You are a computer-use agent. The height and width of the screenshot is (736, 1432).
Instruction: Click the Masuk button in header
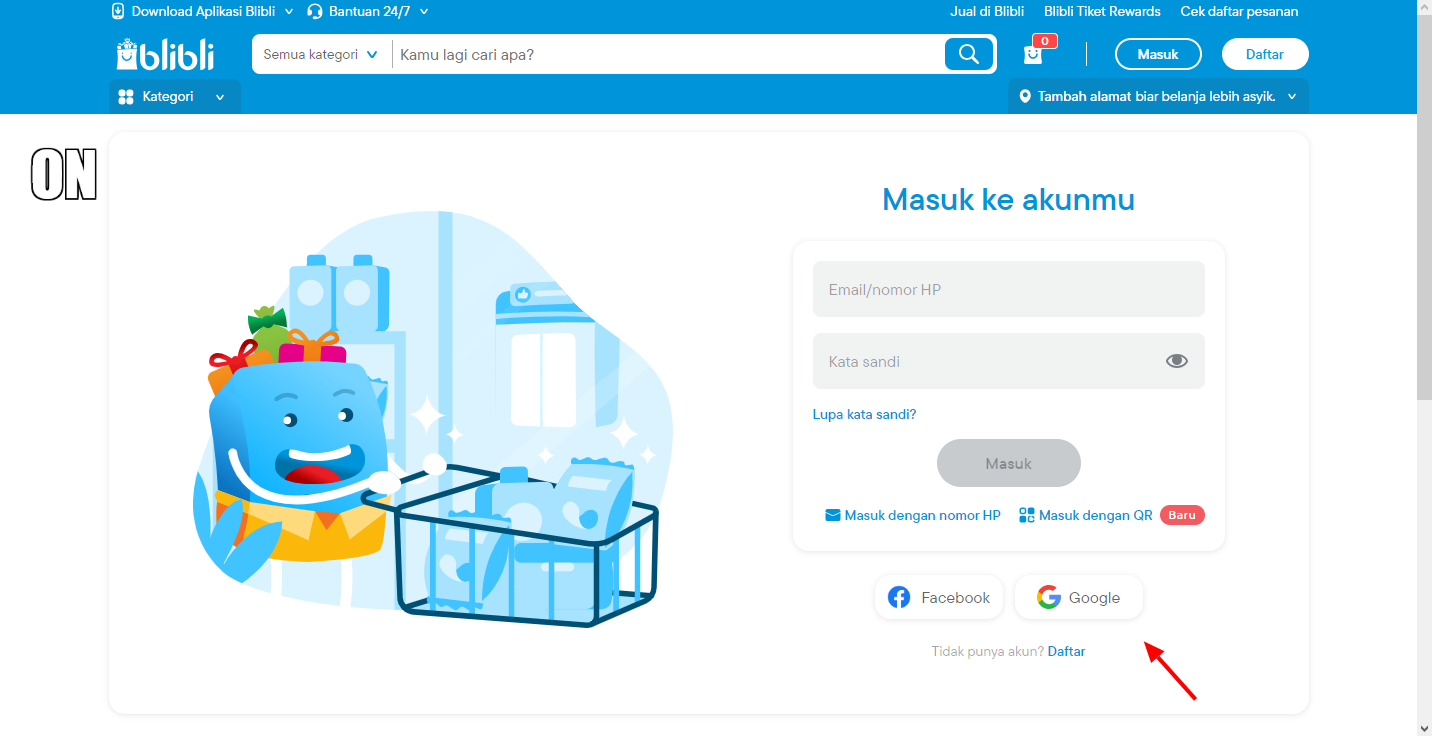[x=1158, y=55]
